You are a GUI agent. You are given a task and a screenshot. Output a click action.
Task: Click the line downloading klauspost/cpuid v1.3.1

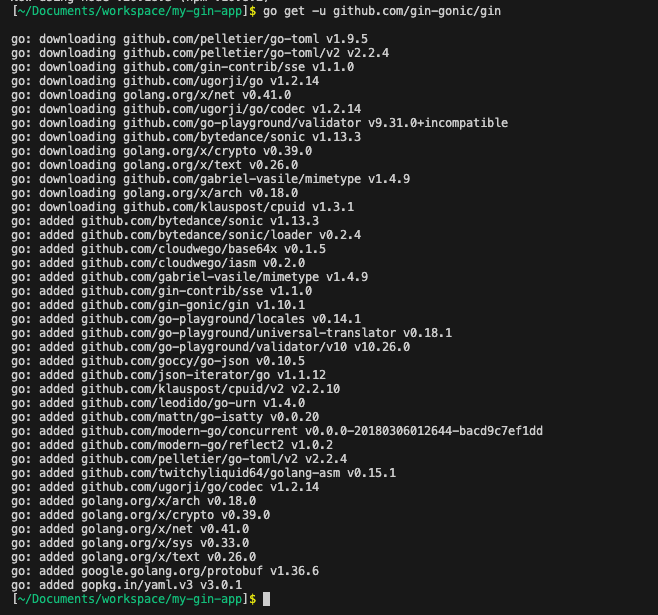(183, 207)
